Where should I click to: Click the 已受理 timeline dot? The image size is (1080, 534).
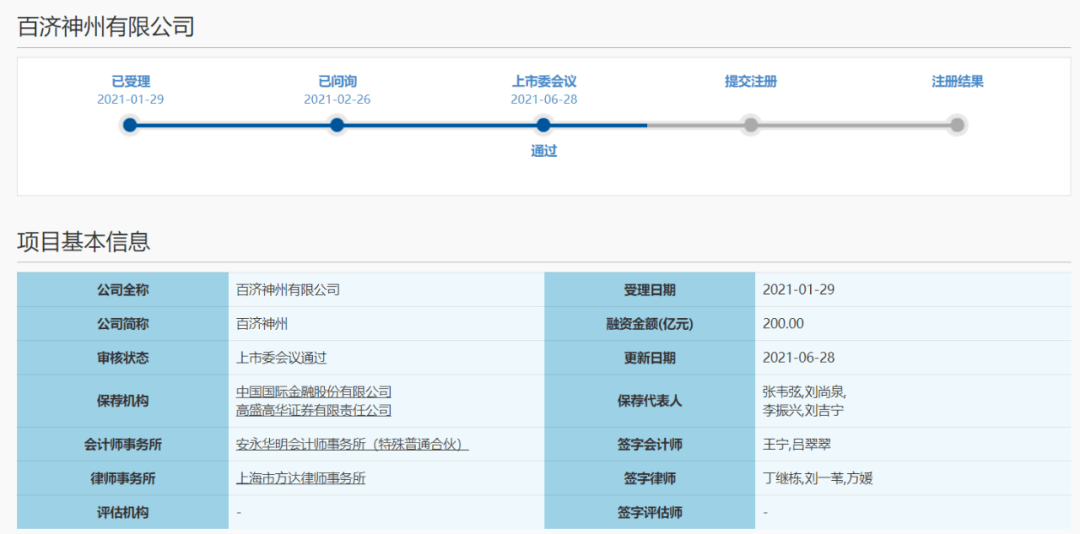click(130, 125)
